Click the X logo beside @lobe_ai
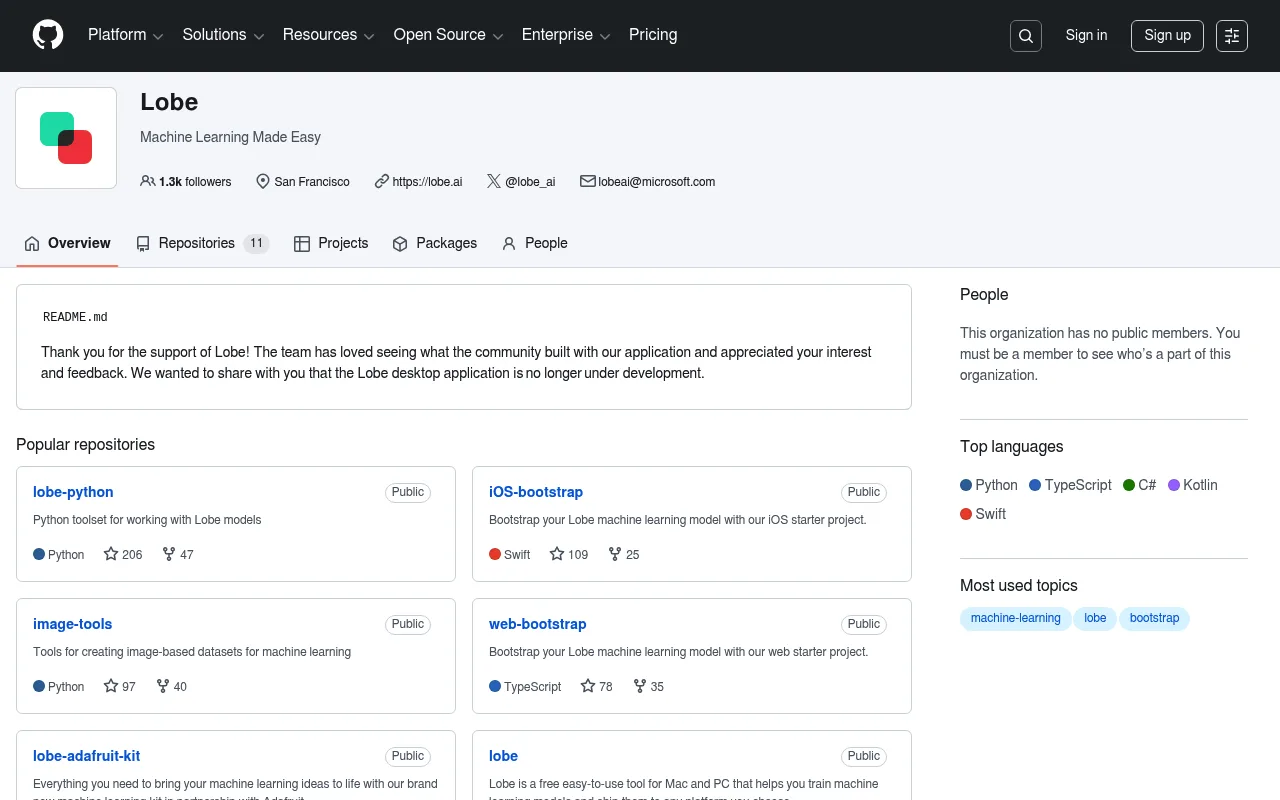Image resolution: width=1280 pixels, height=800 pixels. pyautogui.click(x=494, y=181)
